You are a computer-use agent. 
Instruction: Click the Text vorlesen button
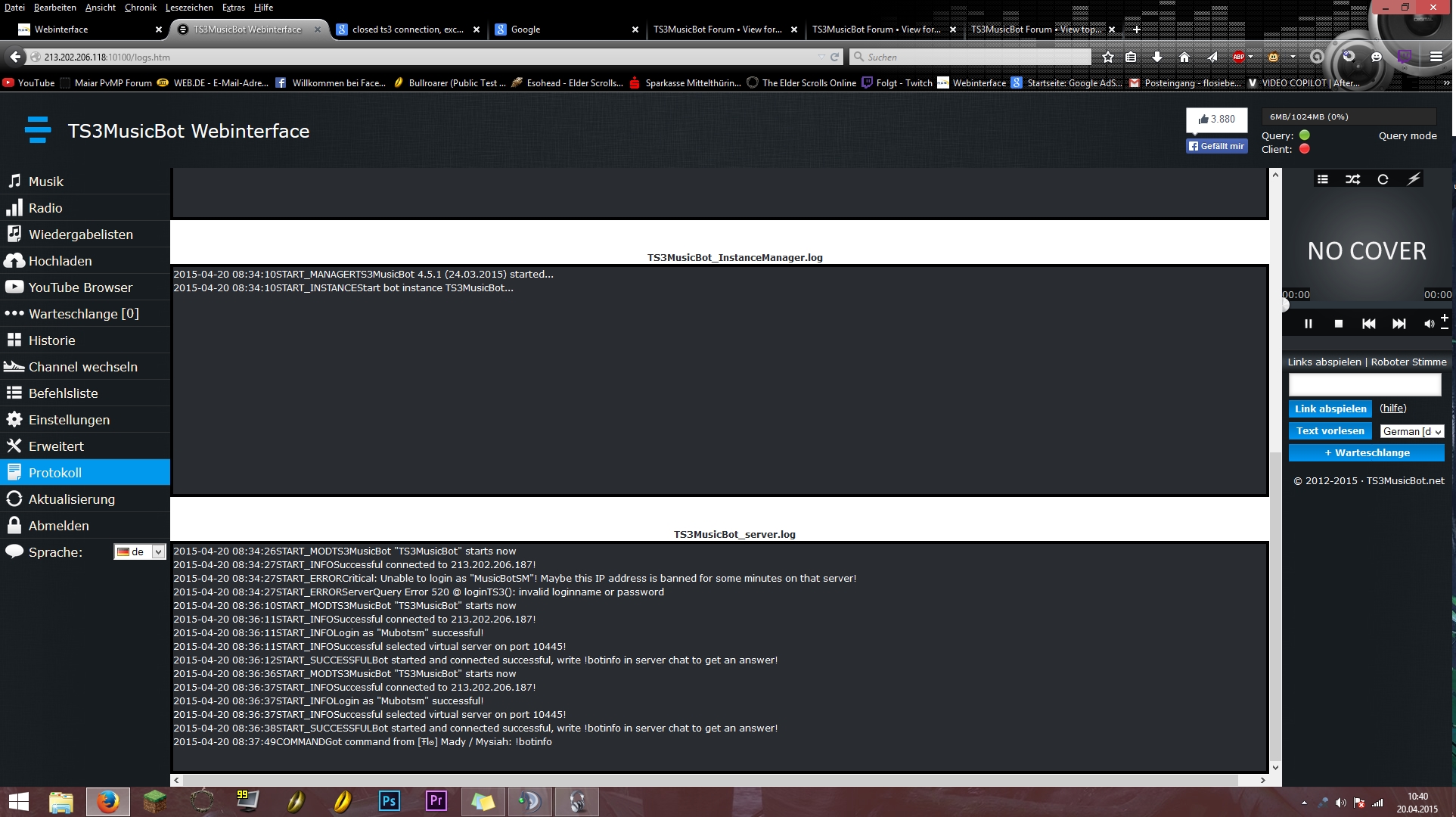pos(1330,431)
